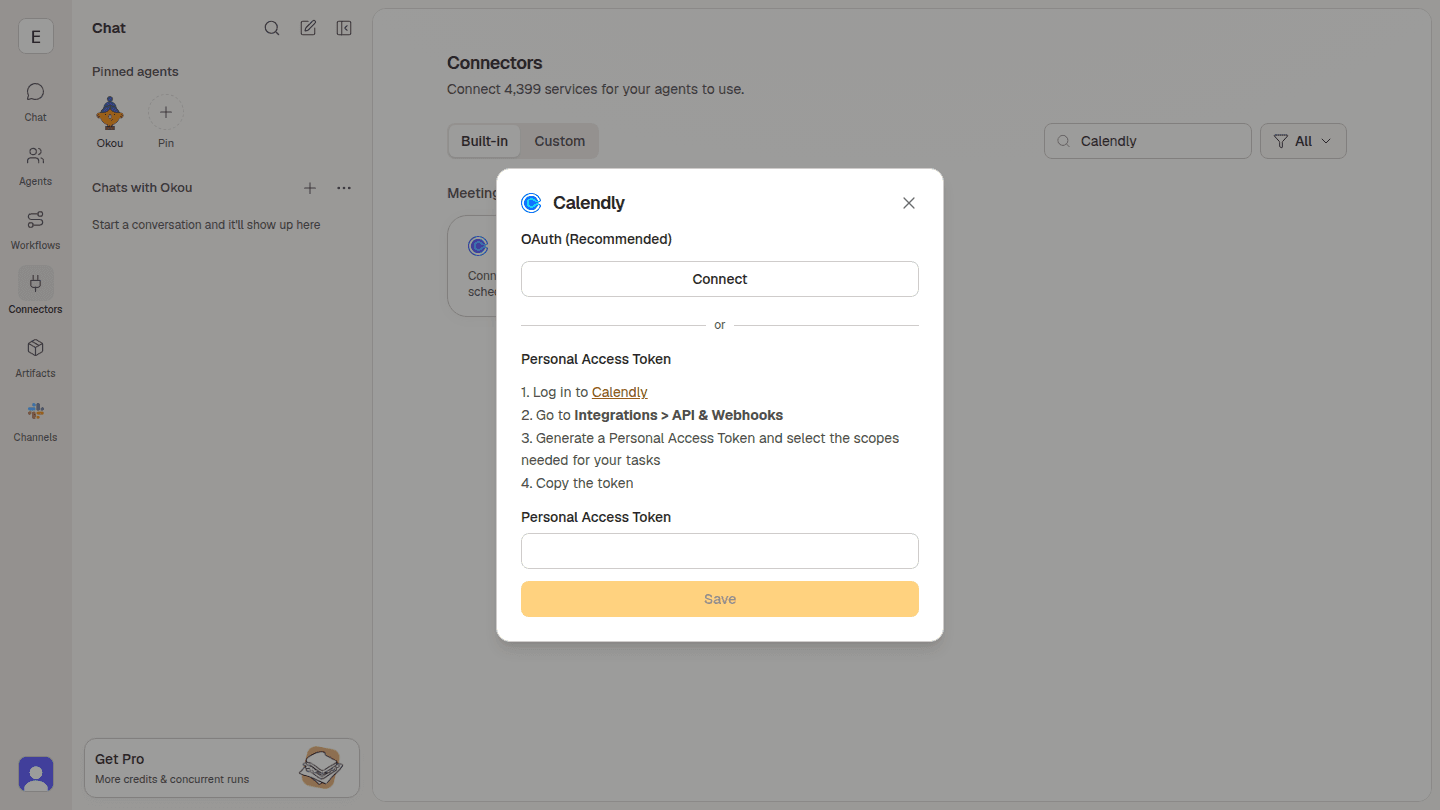Click the 'Pinned agents' label
This screenshot has height=810, width=1440.
click(135, 72)
